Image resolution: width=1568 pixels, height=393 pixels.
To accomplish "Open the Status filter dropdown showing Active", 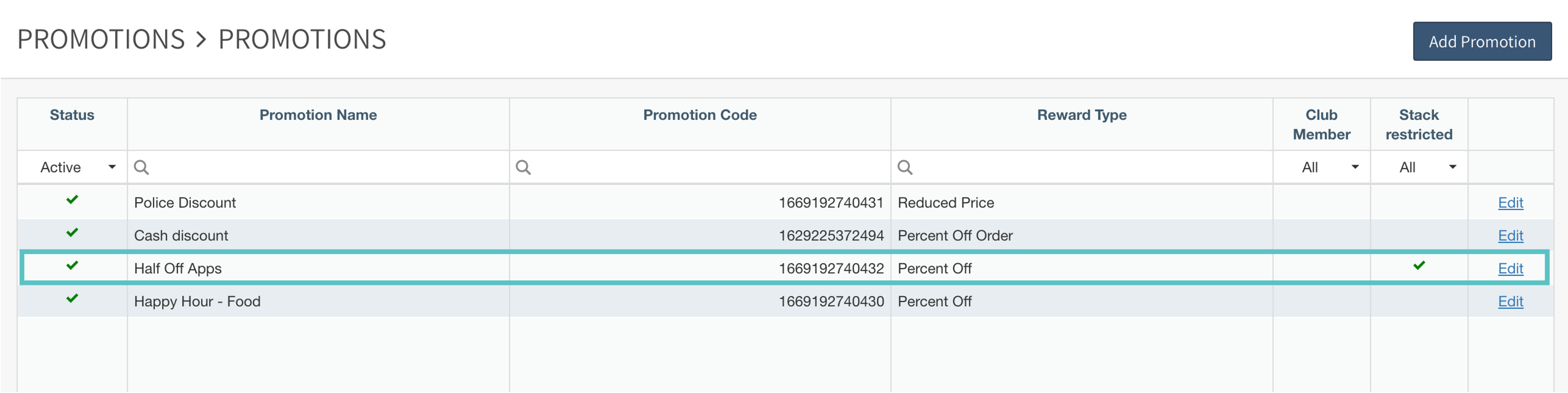I will click(x=73, y=167).
